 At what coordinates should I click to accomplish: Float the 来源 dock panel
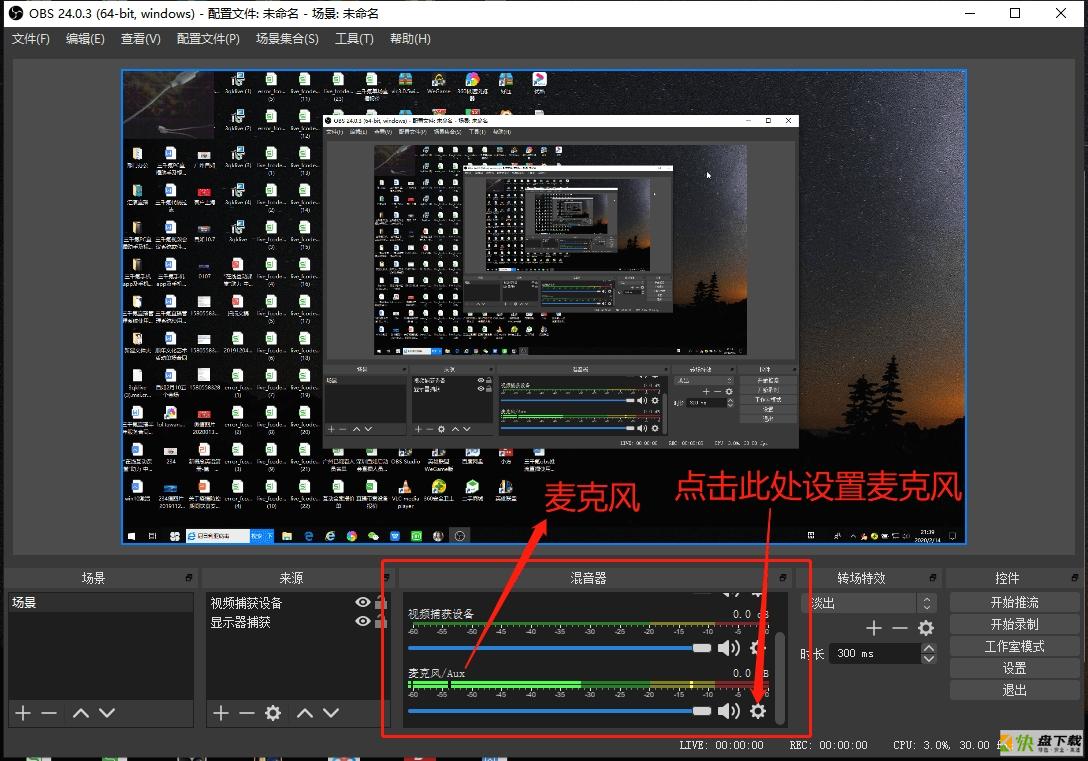(386, 578)
